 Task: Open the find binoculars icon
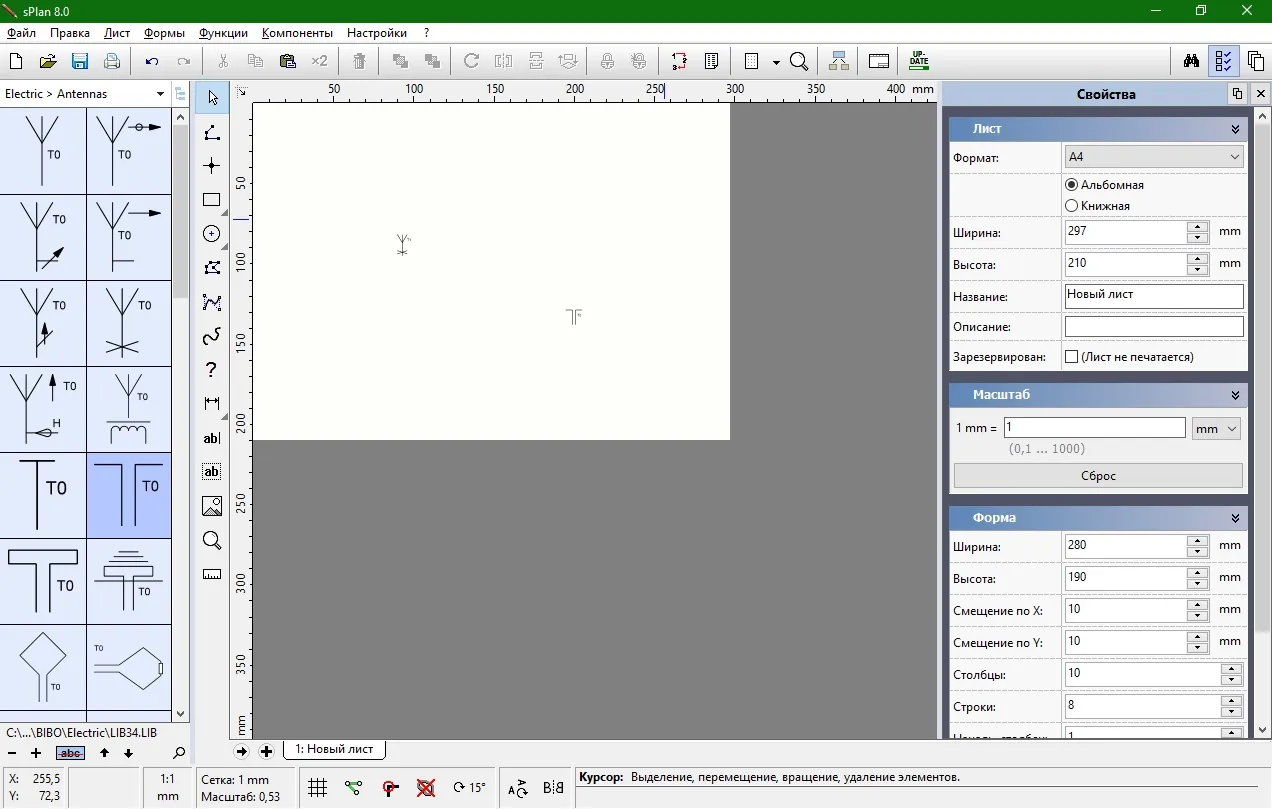pyautogui.click(x=1191, y=61)
